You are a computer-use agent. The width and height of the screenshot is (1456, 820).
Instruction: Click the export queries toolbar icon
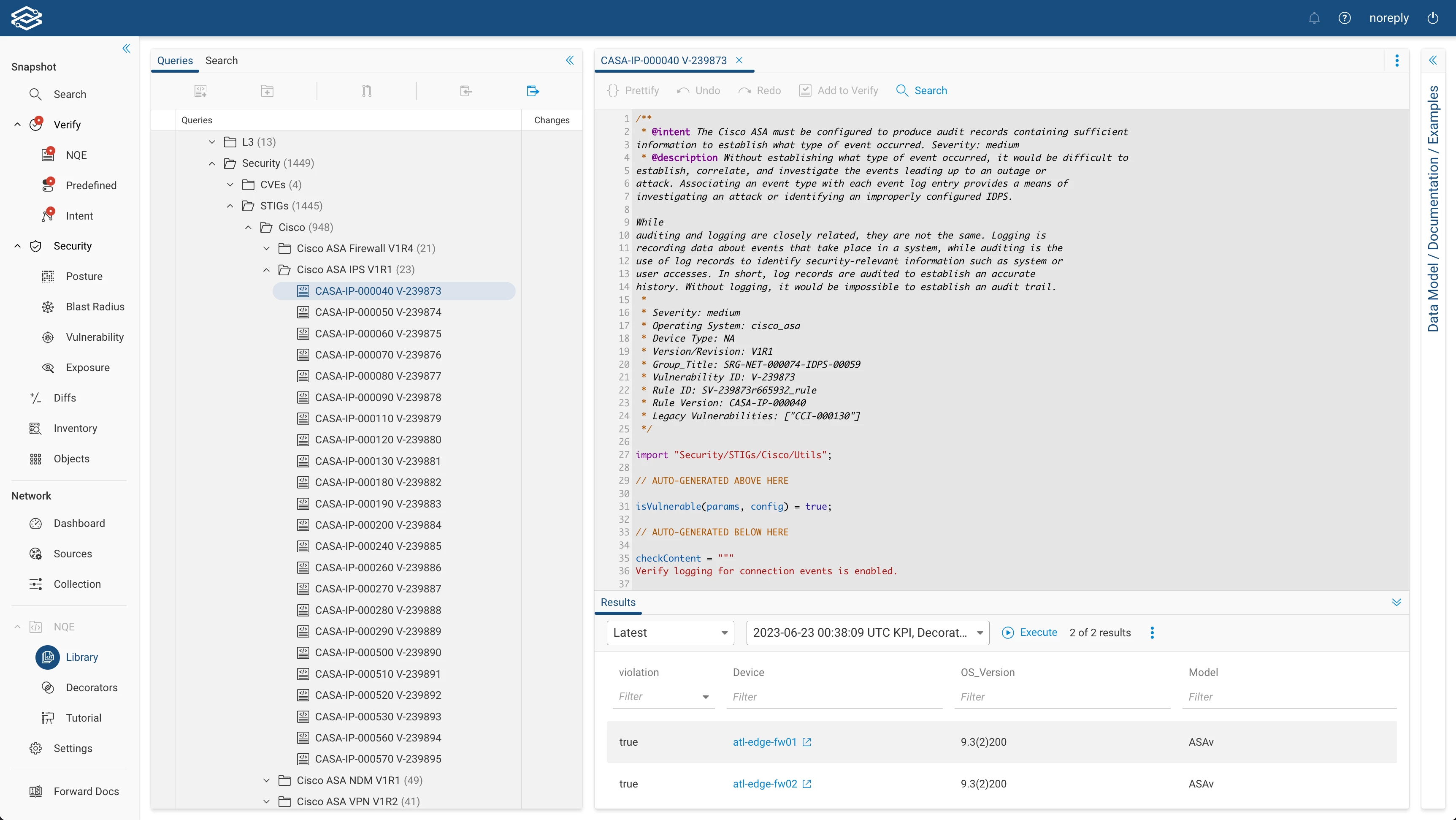[x=533, y=91]
